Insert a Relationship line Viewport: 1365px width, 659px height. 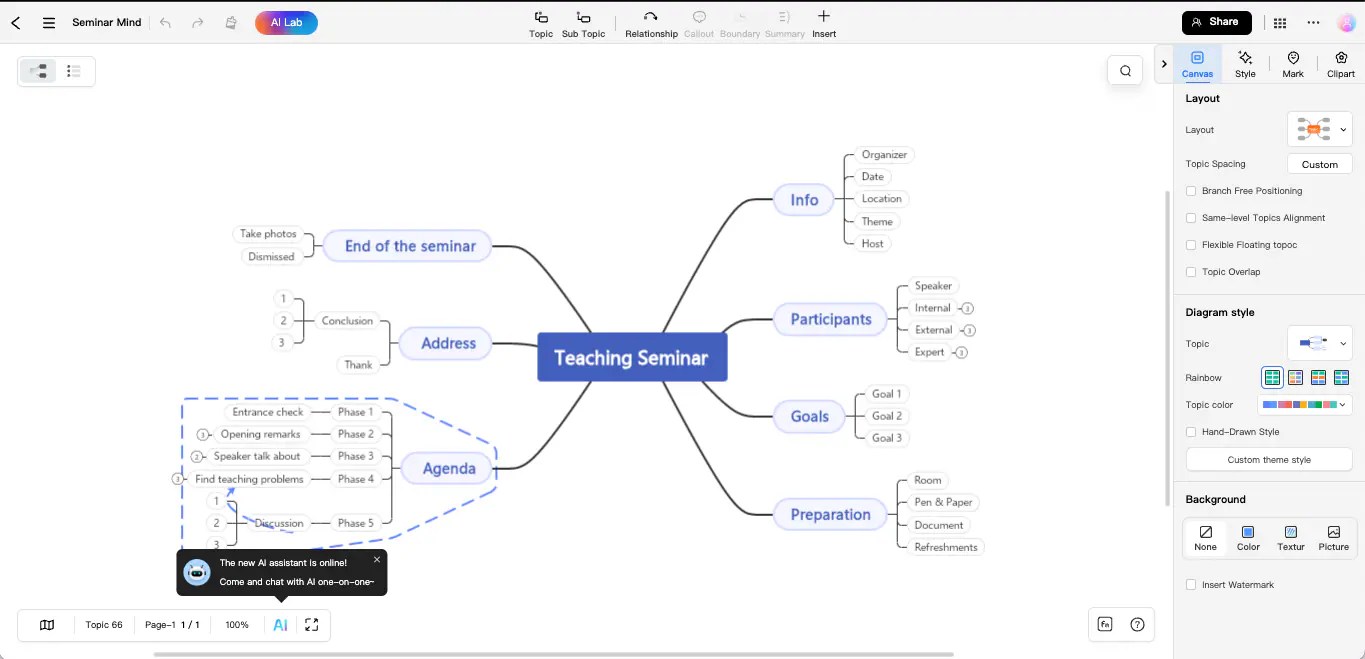[x=651, y=24]
